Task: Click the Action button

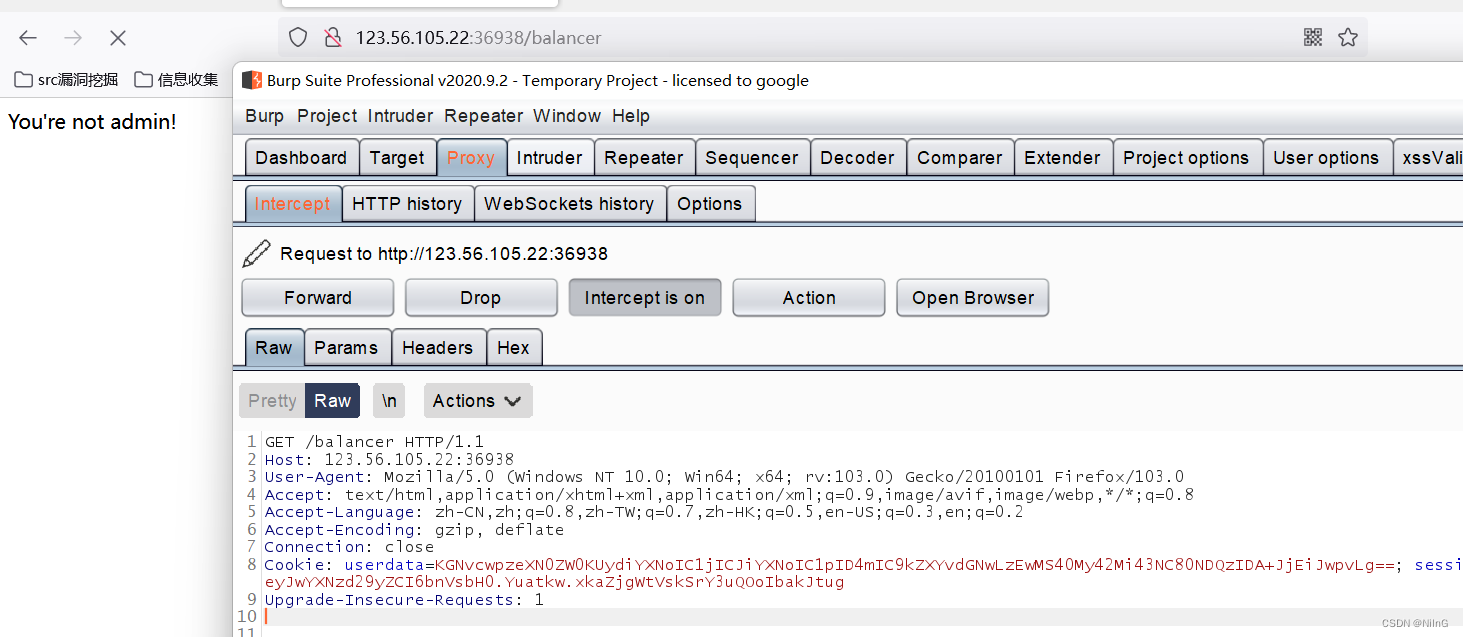Action: click(809, 298)
